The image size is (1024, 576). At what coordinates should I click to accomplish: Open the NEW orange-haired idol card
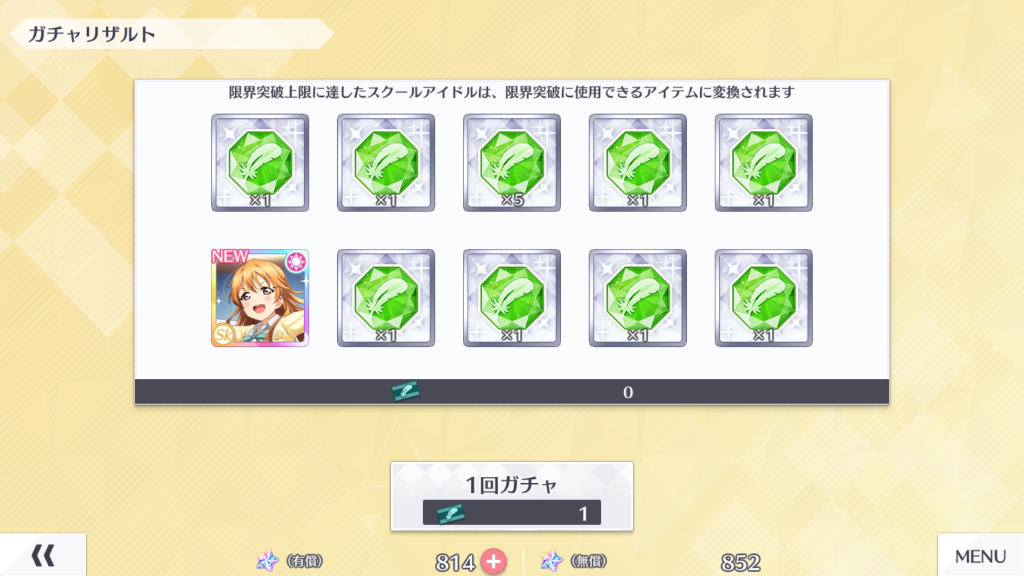[x=260, y=297]
